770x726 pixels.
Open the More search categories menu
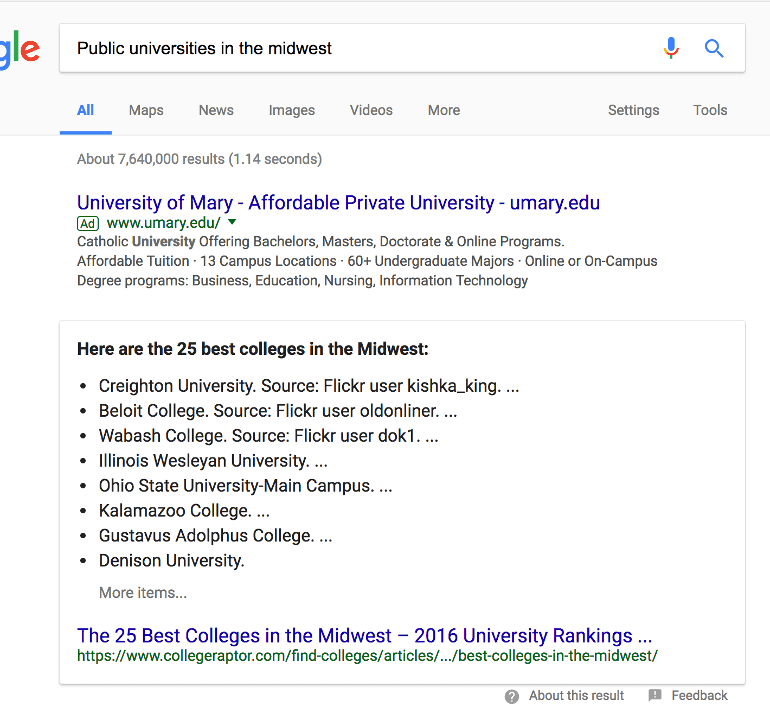pos(444,110)
